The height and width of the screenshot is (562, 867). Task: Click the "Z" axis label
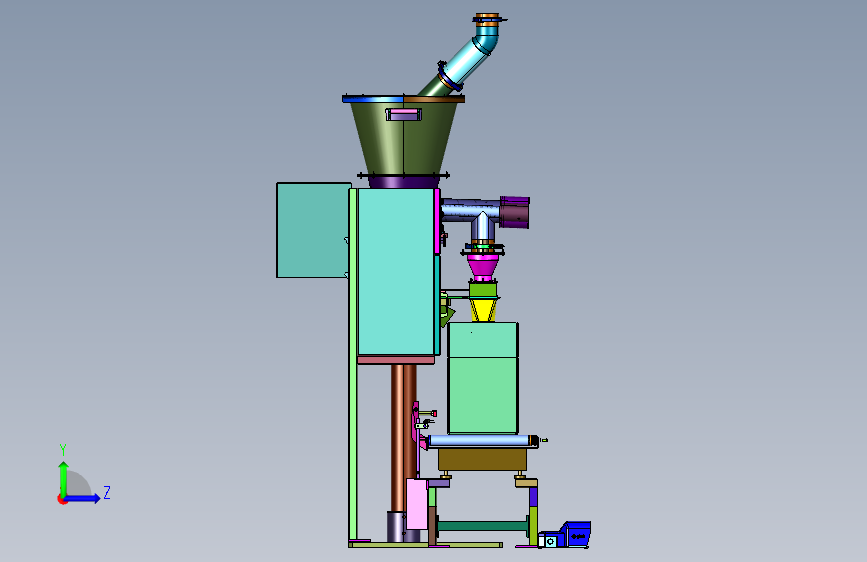(107, 492)
